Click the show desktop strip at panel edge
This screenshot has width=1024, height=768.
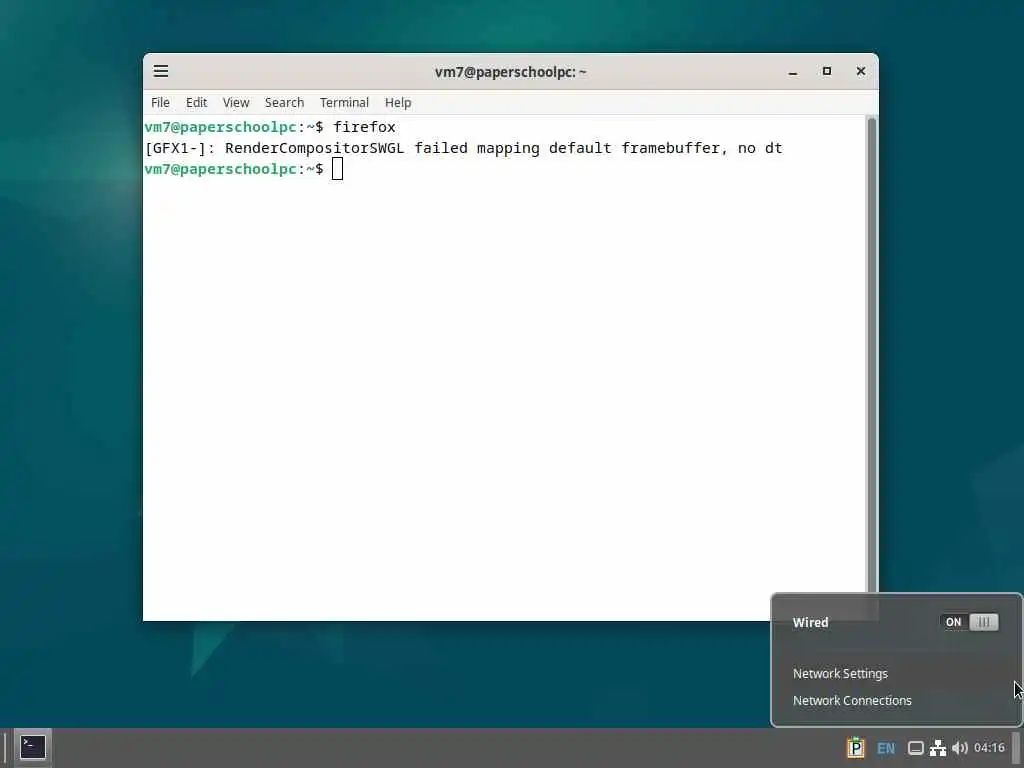pyautogui.click(x=1017, y=748)
